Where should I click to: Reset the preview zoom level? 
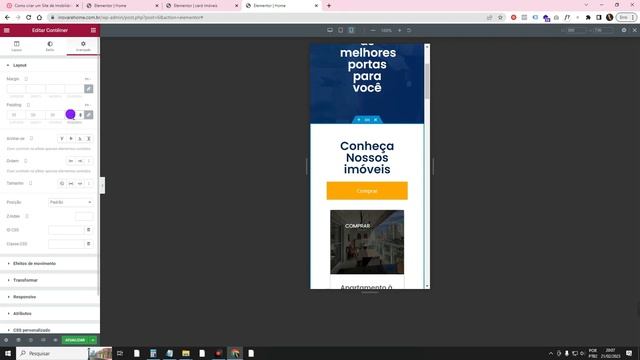[x=409, y=30]
